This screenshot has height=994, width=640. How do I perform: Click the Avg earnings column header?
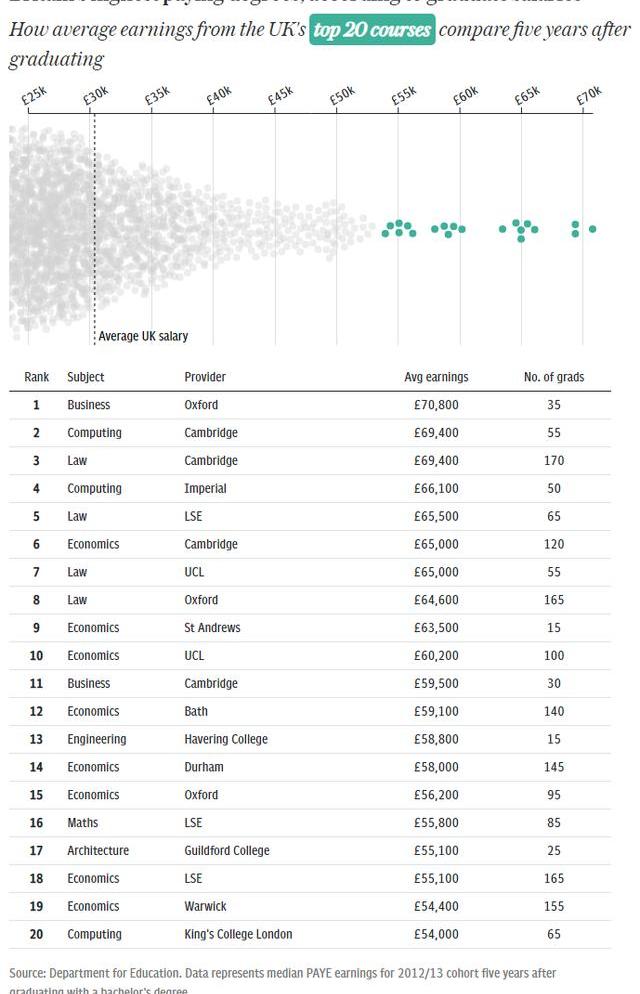point(436,377)
